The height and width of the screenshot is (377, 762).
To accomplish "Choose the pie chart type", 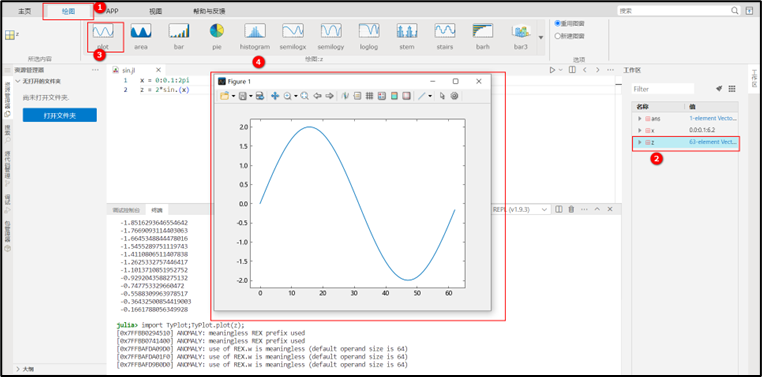I will 217,36.
